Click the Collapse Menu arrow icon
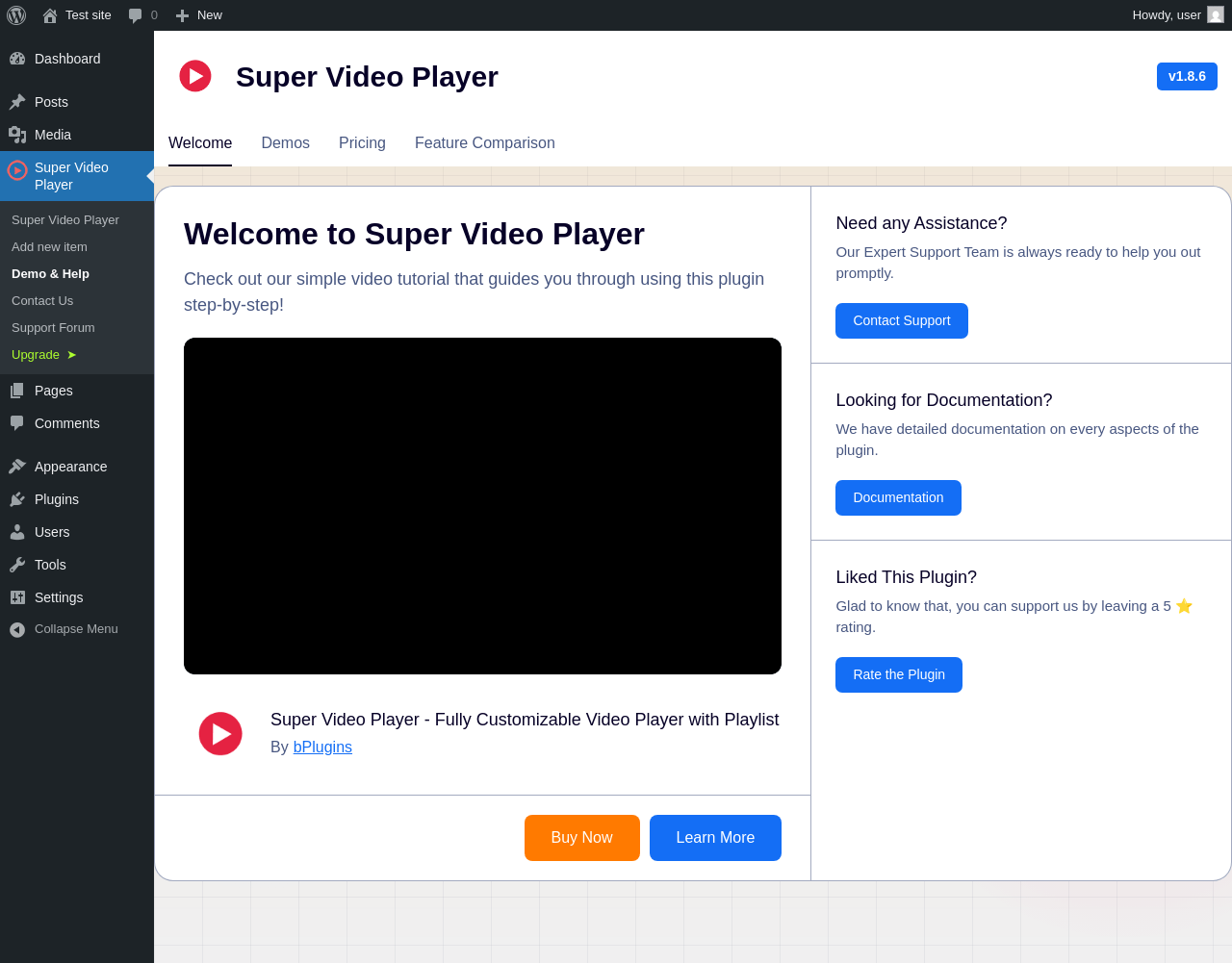 (x=17, y=629)
